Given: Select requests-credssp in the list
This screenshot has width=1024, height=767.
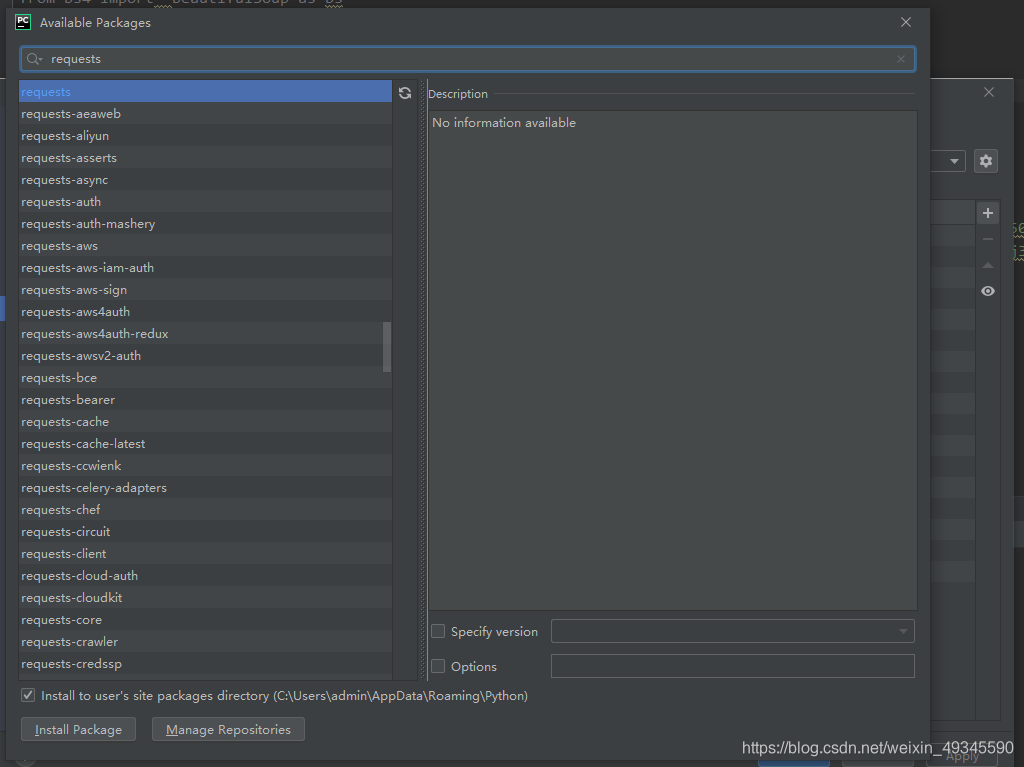Looking at the screenshot, I should [x=205, y=664].
